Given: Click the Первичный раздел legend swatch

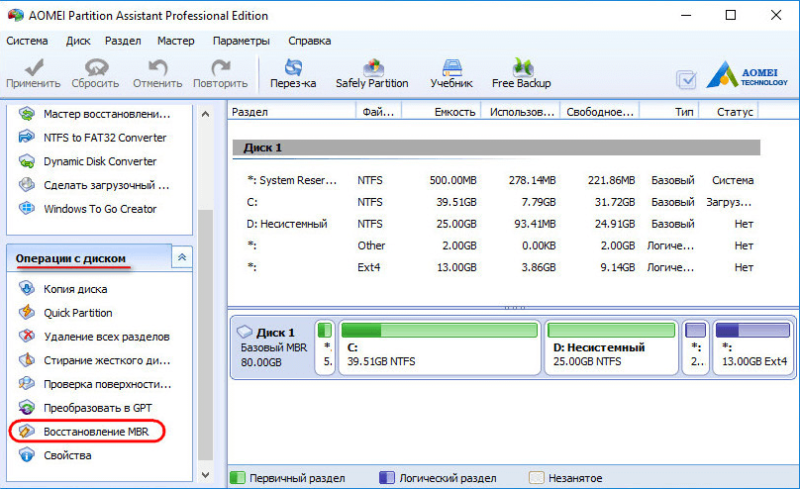Looking at the screenshot, I should coord(237,478).
